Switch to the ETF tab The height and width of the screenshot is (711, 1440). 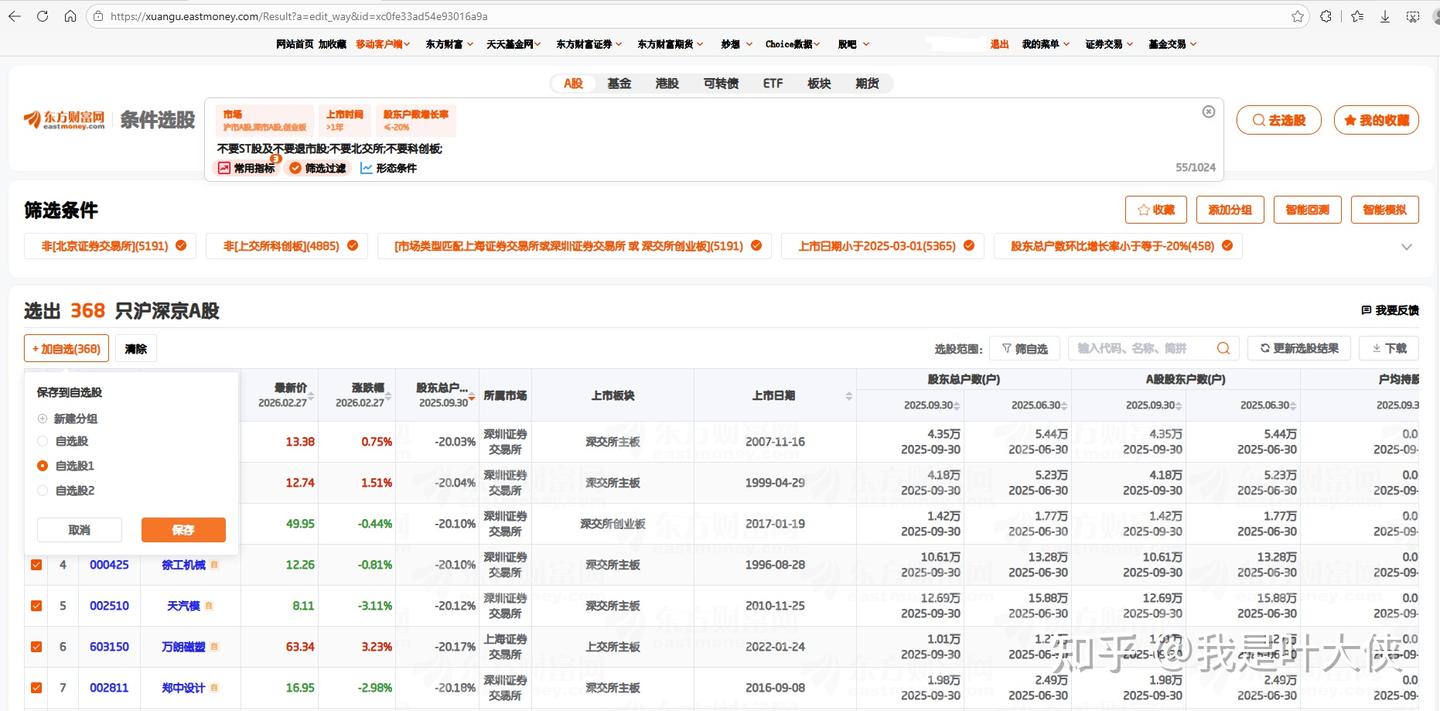pyautogui.click(x=773, y=83)
